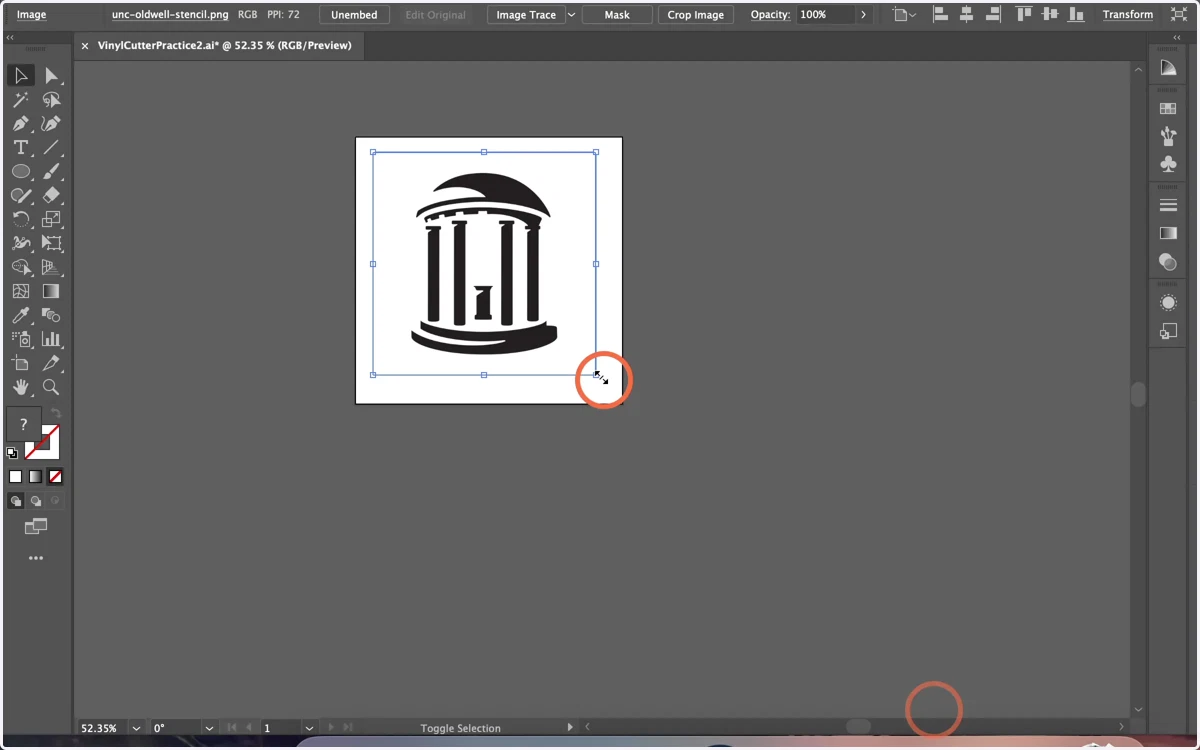The height and width of the screenshot is (750, 1200).
Task: Open artboard number dropdown
Action: tap(309, 728)
